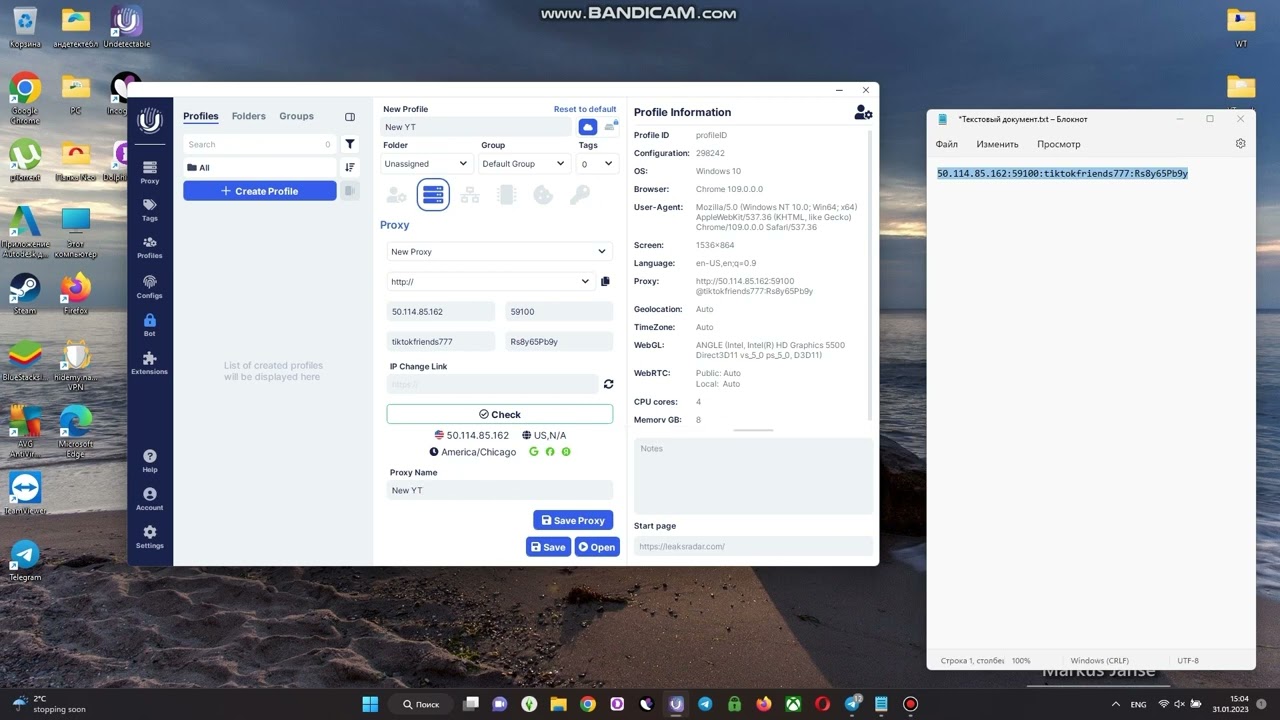Click the Save Proxy button
The image size is (1280, 720).
click(x=573, y=520)
